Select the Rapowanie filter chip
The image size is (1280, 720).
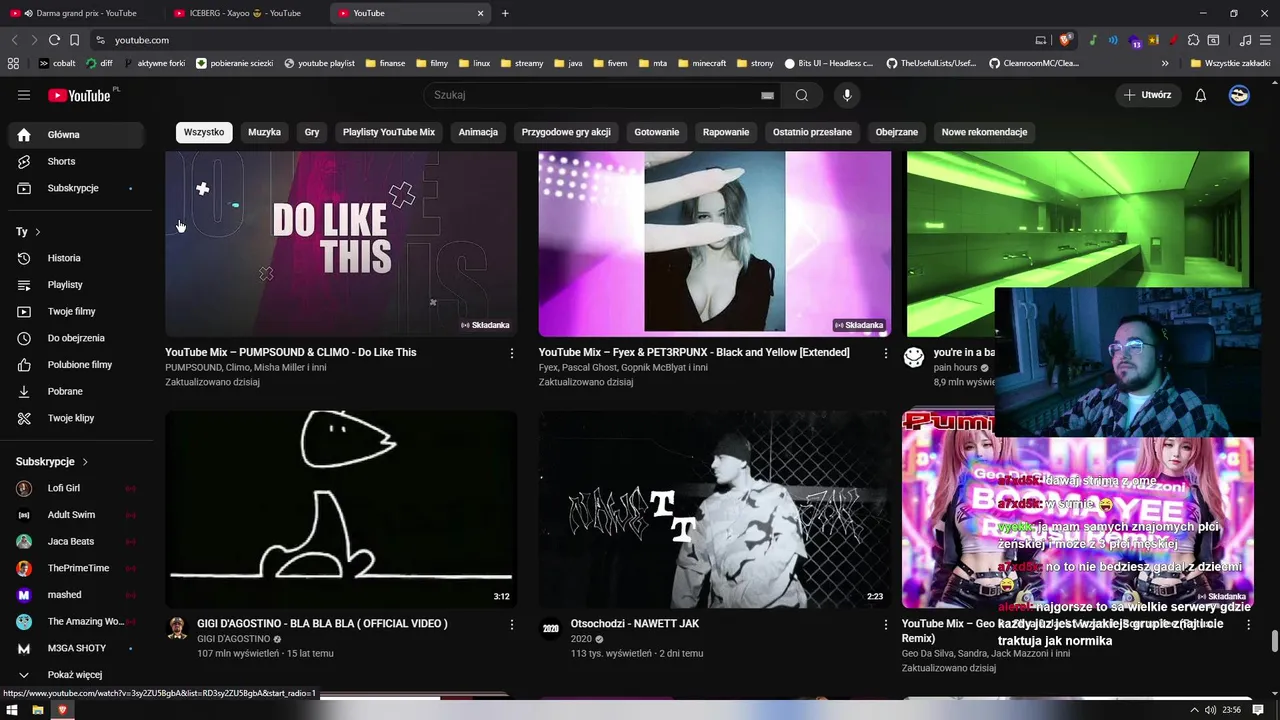tap(726, 132)
